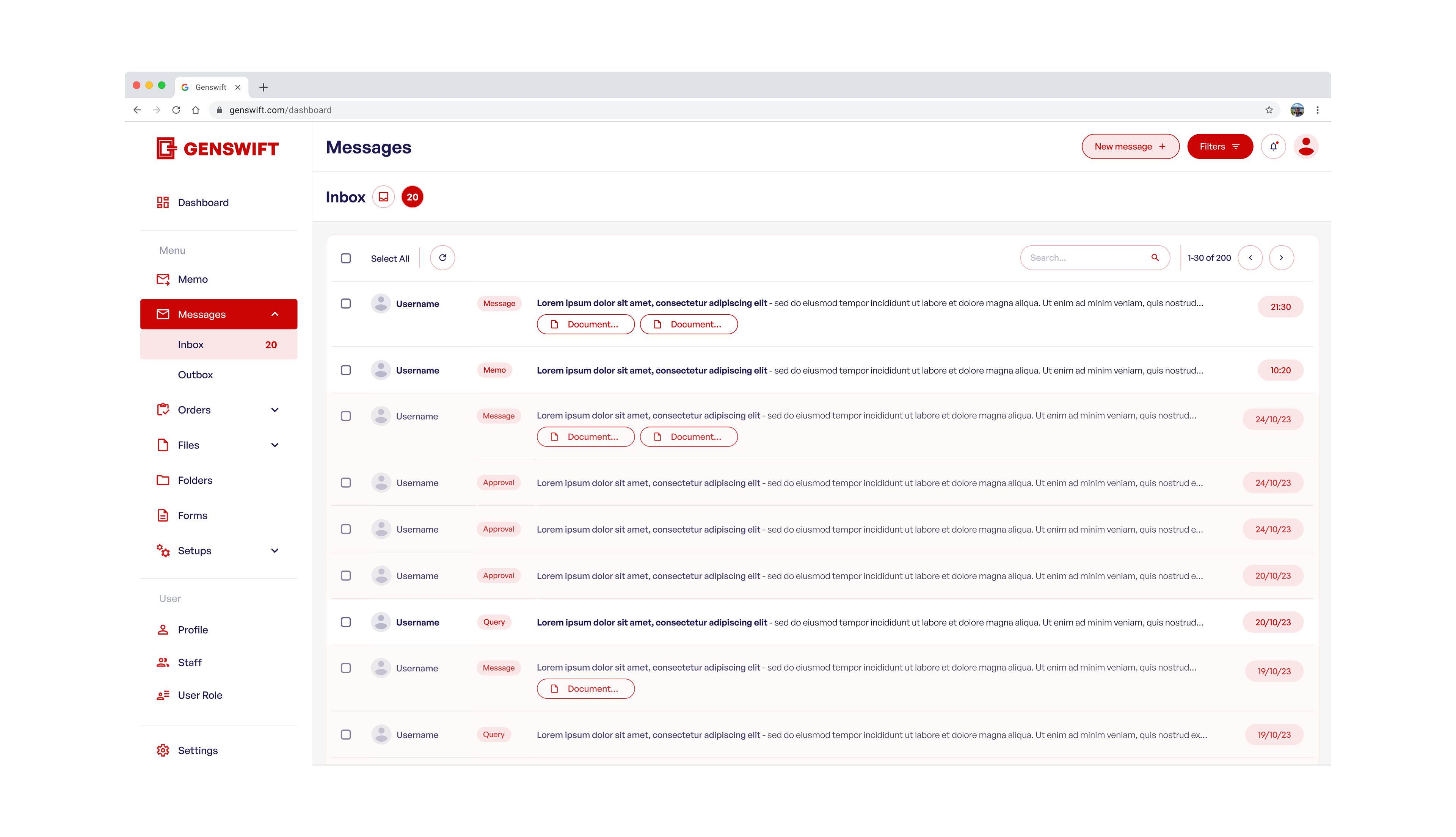Viewport: 1456px width, 837px height.
Task: Open the Outbox tab
Action: [195, 374]
